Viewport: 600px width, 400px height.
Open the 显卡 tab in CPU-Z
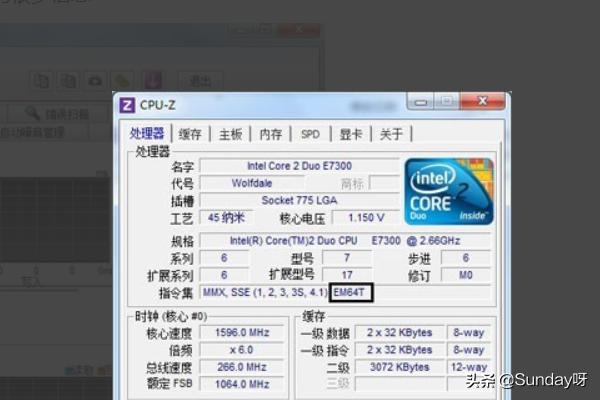point(351,134)
